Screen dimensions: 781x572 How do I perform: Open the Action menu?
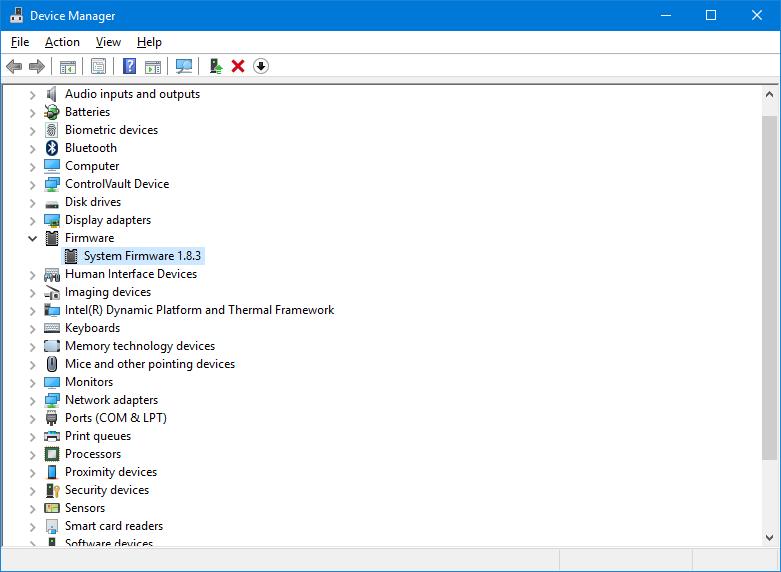(62, 42)
